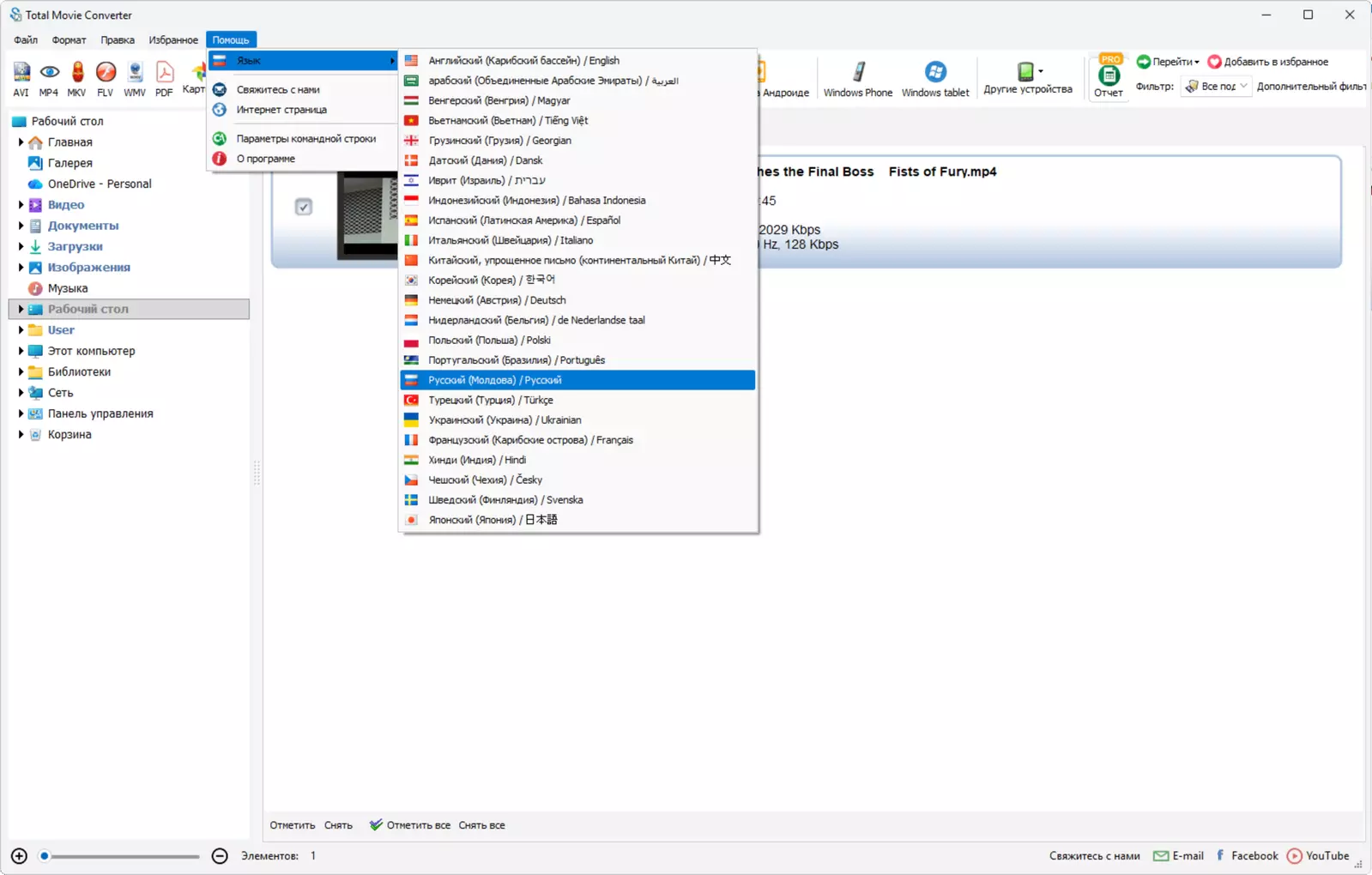Select the MP4 conversion icon
The width and height of the screenshot is (1372, 875).
(49, 78)
